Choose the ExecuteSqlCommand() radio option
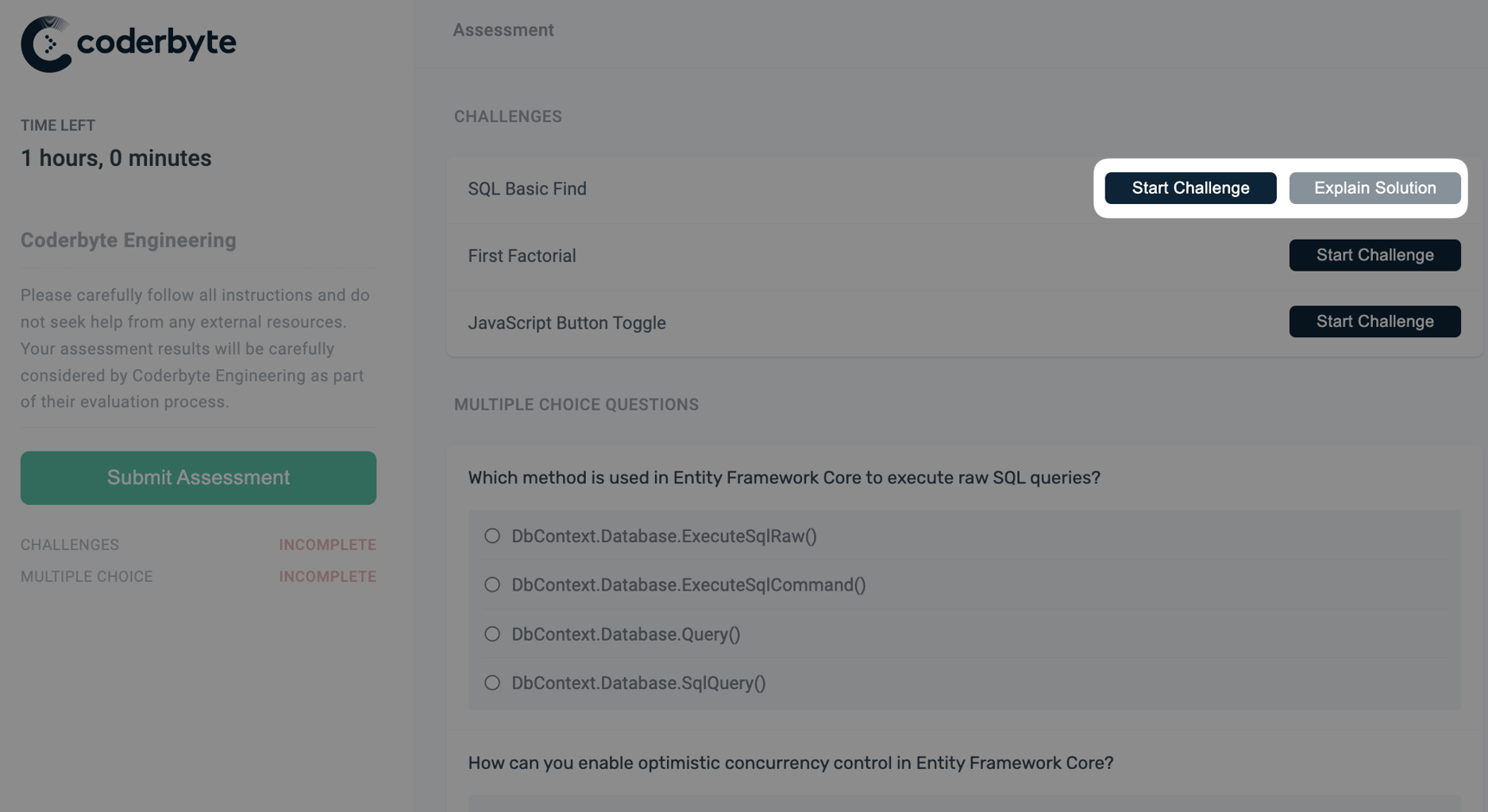 pyautogui.click(x=492, y=585)
